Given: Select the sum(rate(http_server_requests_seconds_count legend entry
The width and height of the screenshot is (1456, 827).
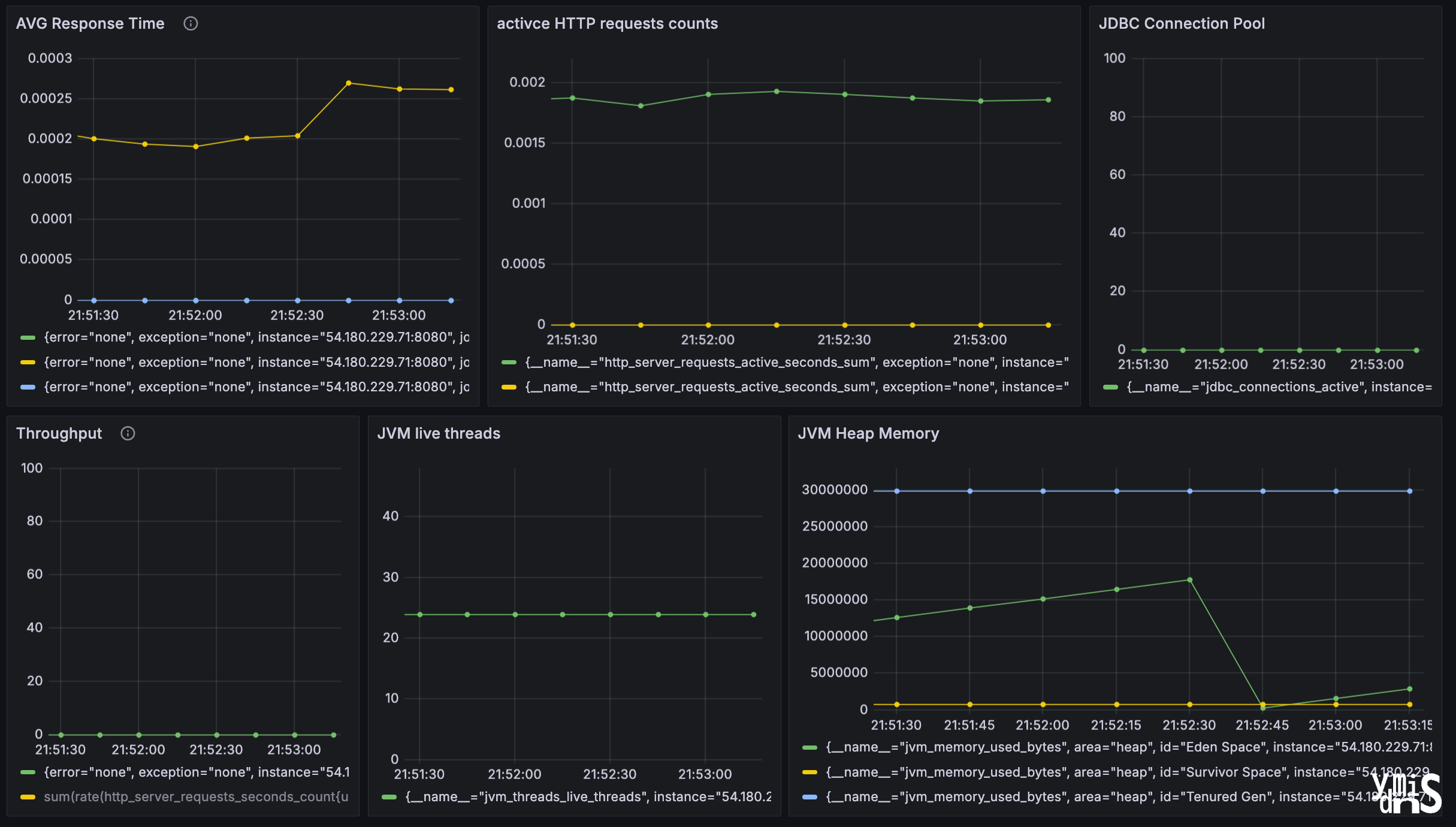Looking at the screenshot, I should pos(195,797).
